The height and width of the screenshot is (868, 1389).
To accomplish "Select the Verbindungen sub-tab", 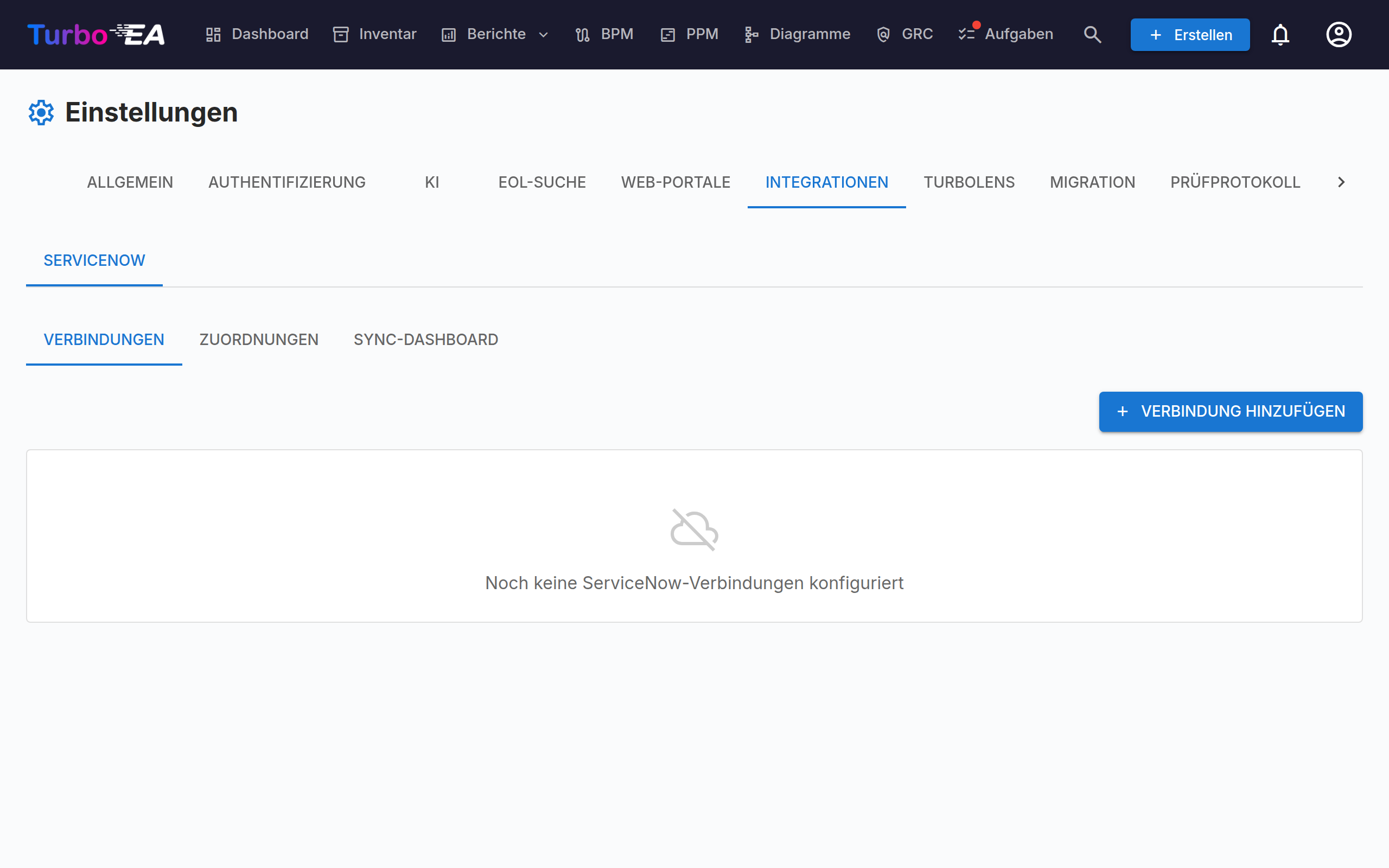I will [104, 340].
